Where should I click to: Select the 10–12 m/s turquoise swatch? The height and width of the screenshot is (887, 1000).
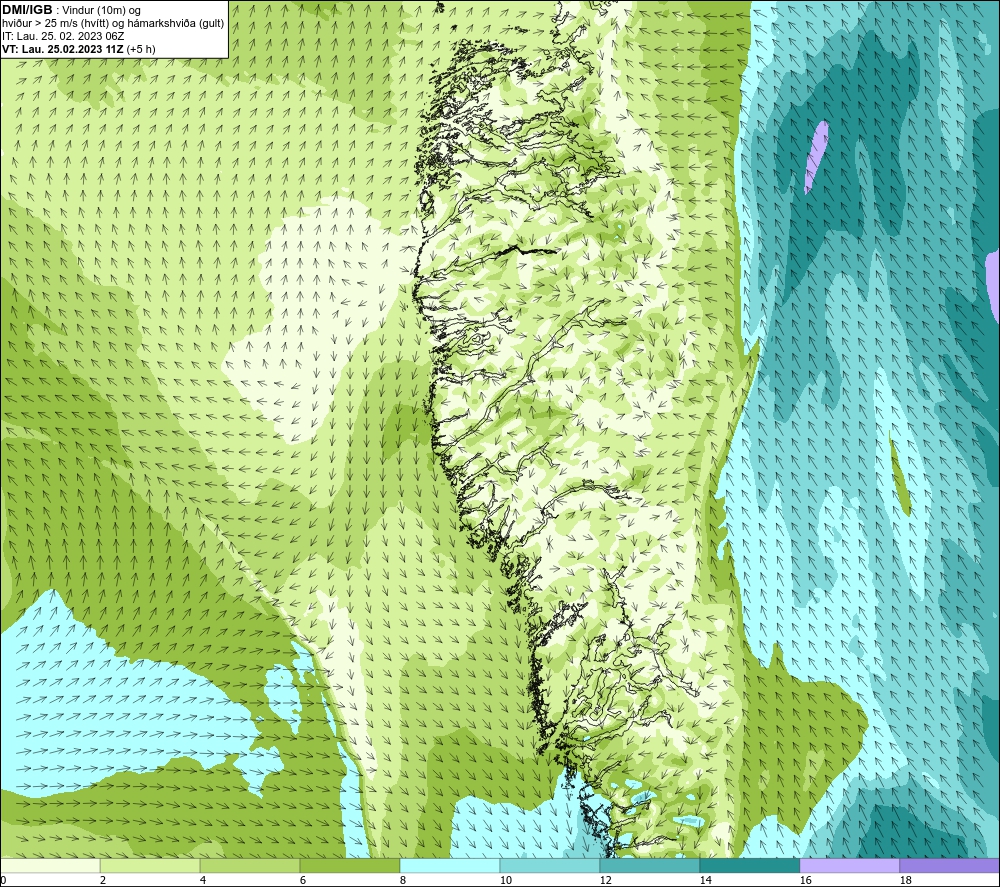(x=550, y=865)
